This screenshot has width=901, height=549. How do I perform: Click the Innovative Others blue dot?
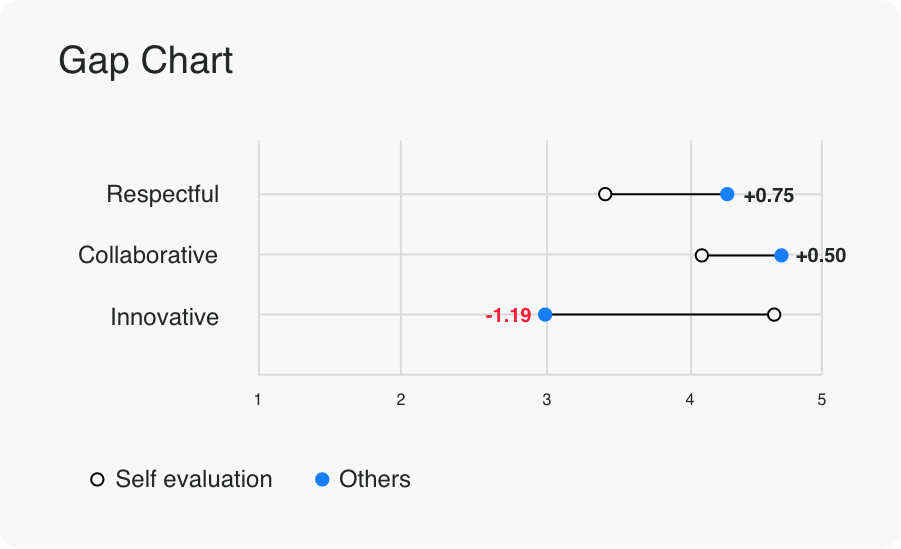[545, 315]
